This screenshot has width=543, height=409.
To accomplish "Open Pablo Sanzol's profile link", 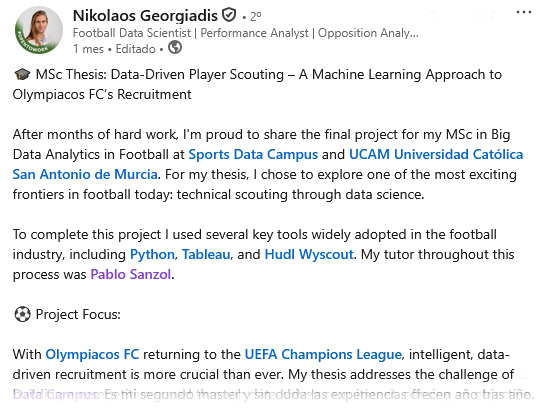I will pos(131,274).
